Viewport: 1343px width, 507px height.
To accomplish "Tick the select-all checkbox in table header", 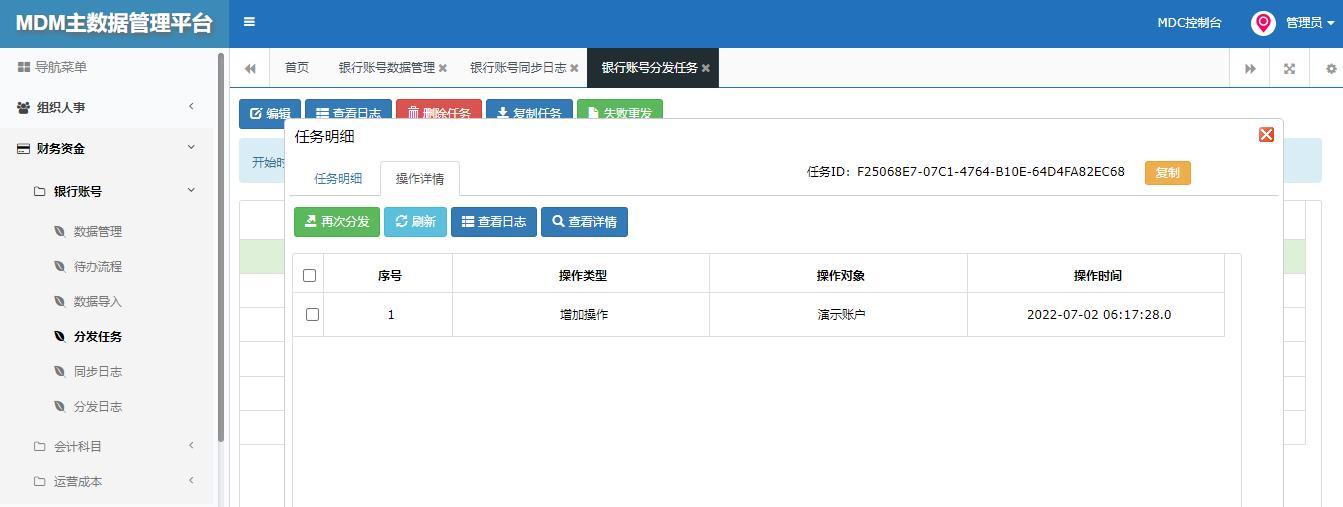I will coord(309,275).
